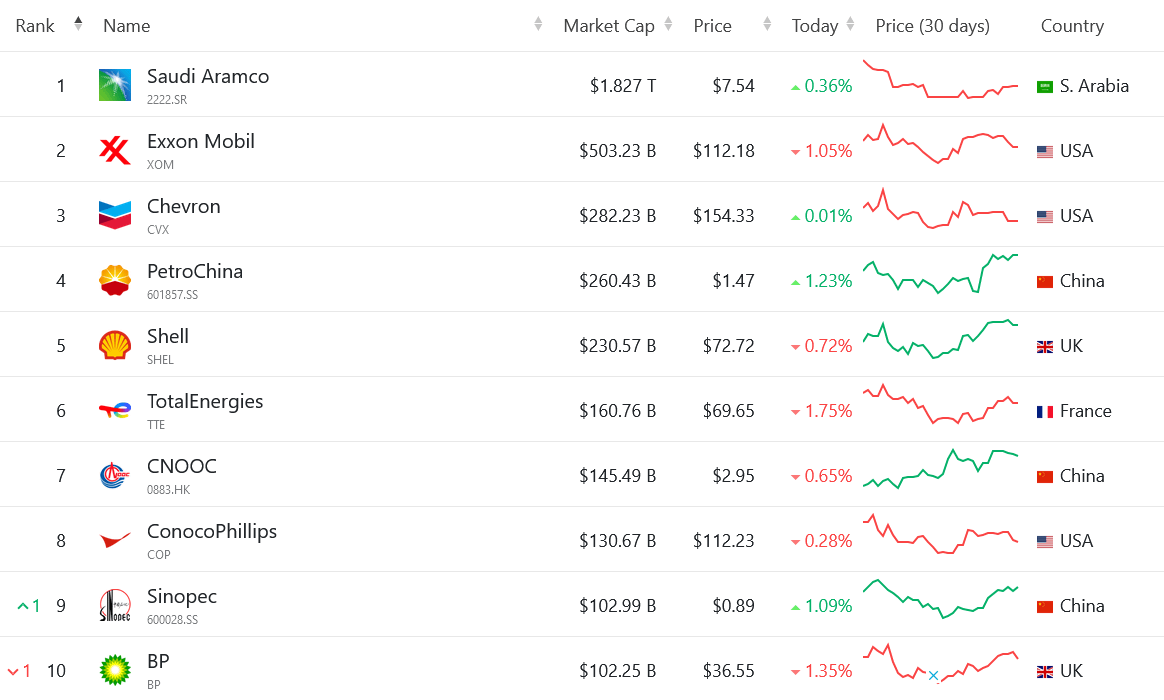Image resolution: width=1164 pixels, height=700 pixels.
Task: Click the Saudi Aramco logo icon
Action: click(x=115, y=85)
